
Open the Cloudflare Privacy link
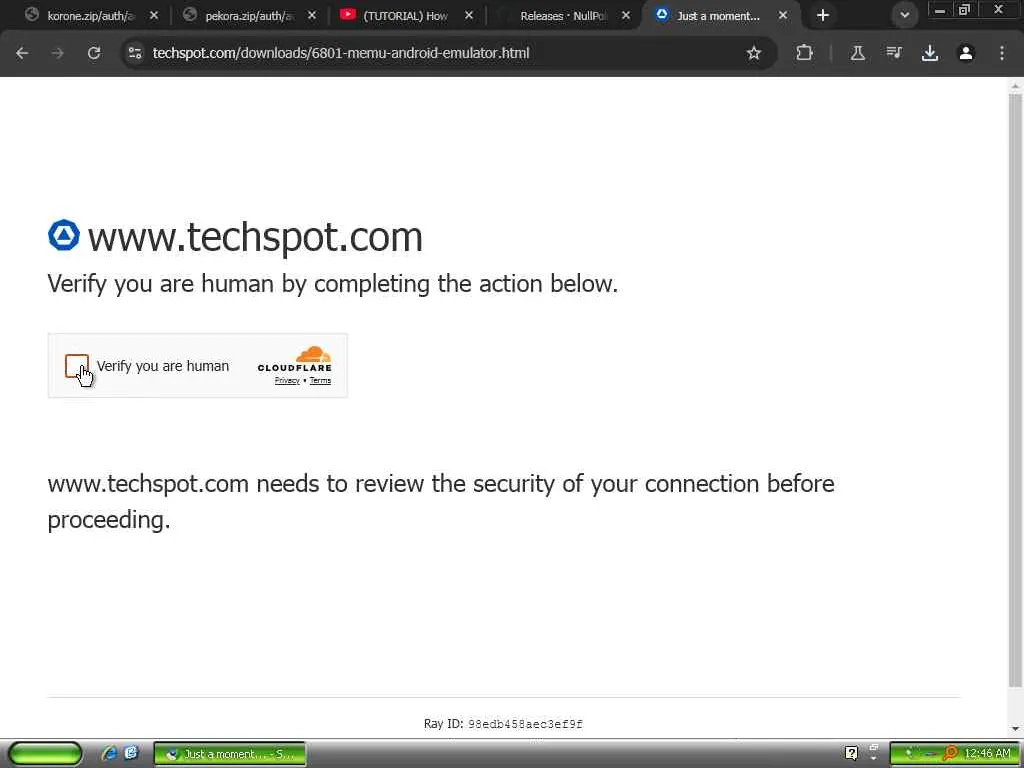[x=287, y=381]
